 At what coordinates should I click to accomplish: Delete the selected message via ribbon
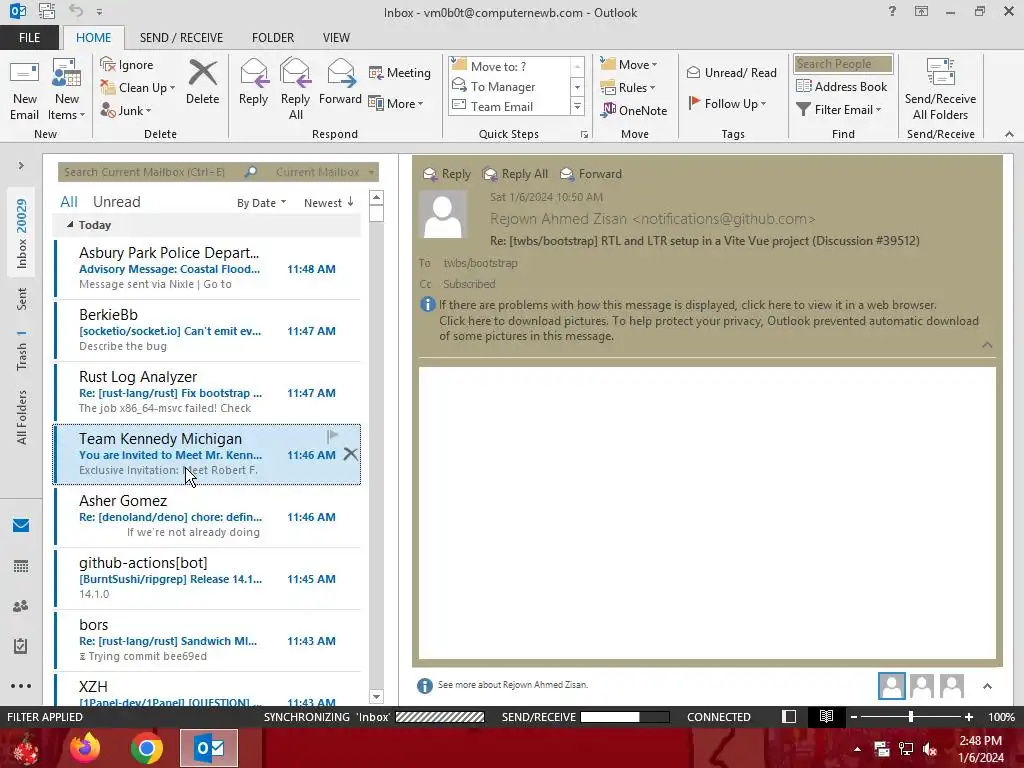click(202, 82)
